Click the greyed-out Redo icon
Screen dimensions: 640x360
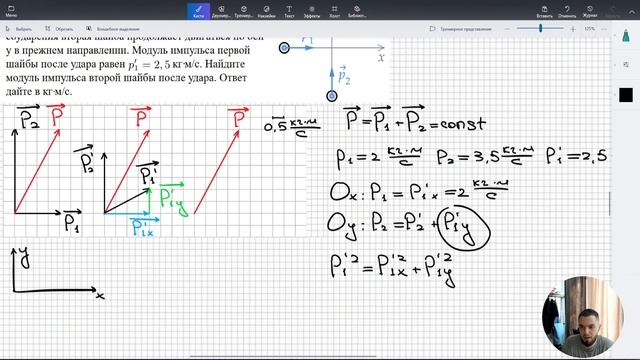point(612,11)
